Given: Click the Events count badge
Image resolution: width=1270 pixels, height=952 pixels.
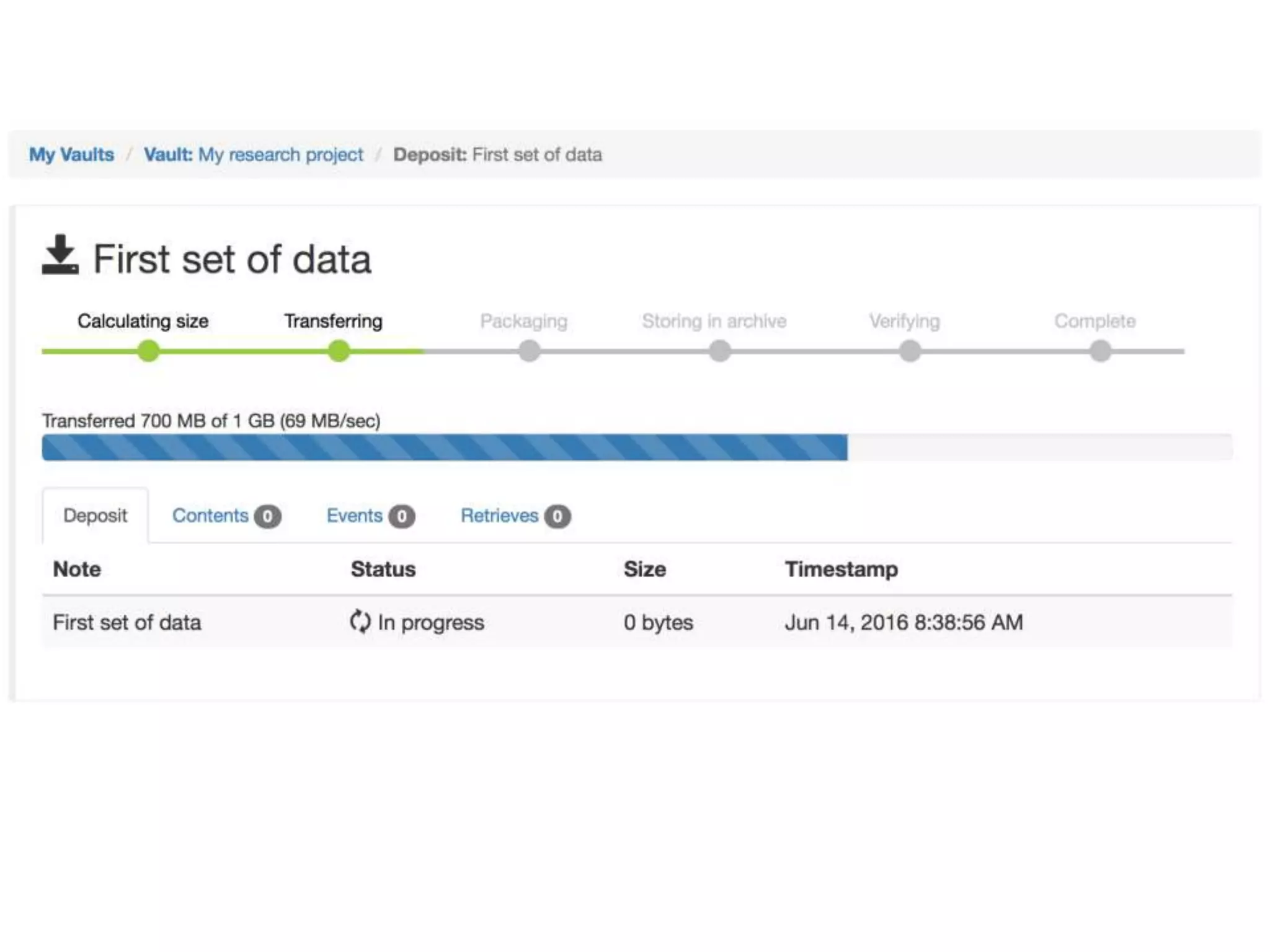Looking at the screenshot, I should point(402,516).
